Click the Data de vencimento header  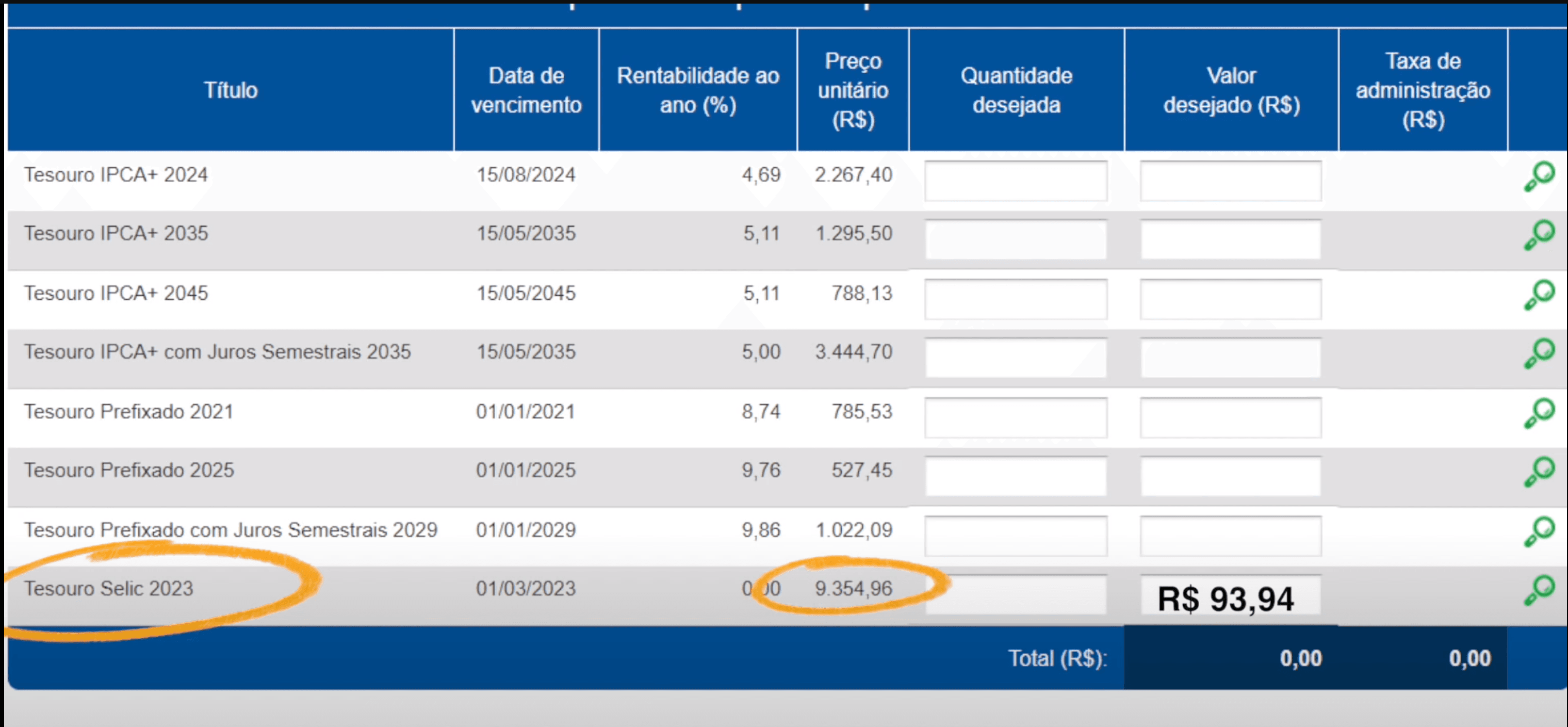coord(526,90)
